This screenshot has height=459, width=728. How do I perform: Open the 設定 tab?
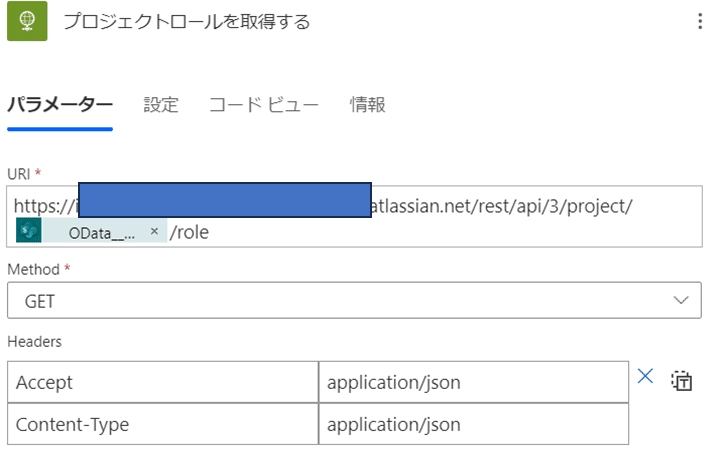tap(161, 105)
